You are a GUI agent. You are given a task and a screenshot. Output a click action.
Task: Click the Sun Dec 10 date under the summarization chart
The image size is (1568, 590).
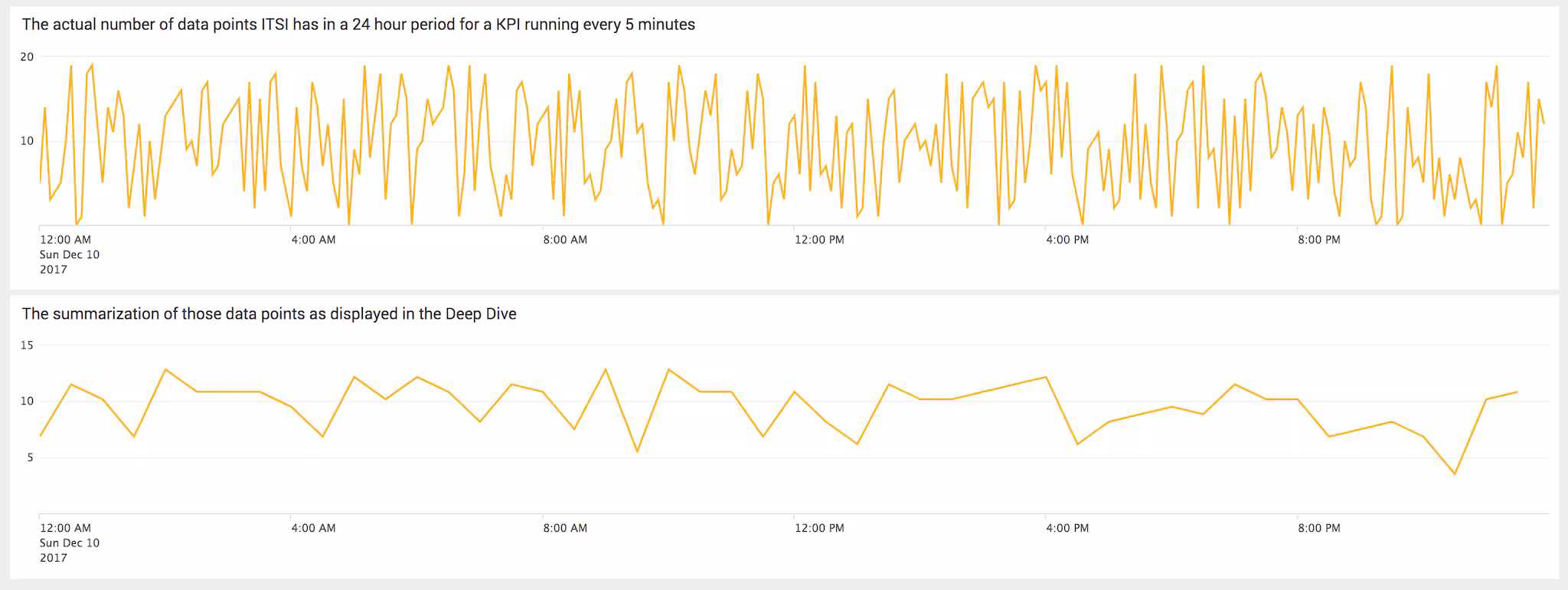pos(70,543)
